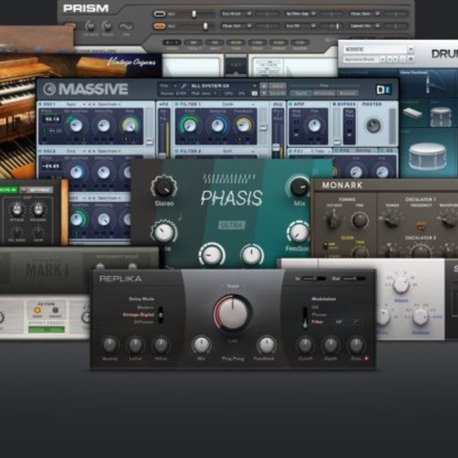Click the Filter 1 fader handle in Massive
This screenshot has height=458, width=458.
[263, 128]
